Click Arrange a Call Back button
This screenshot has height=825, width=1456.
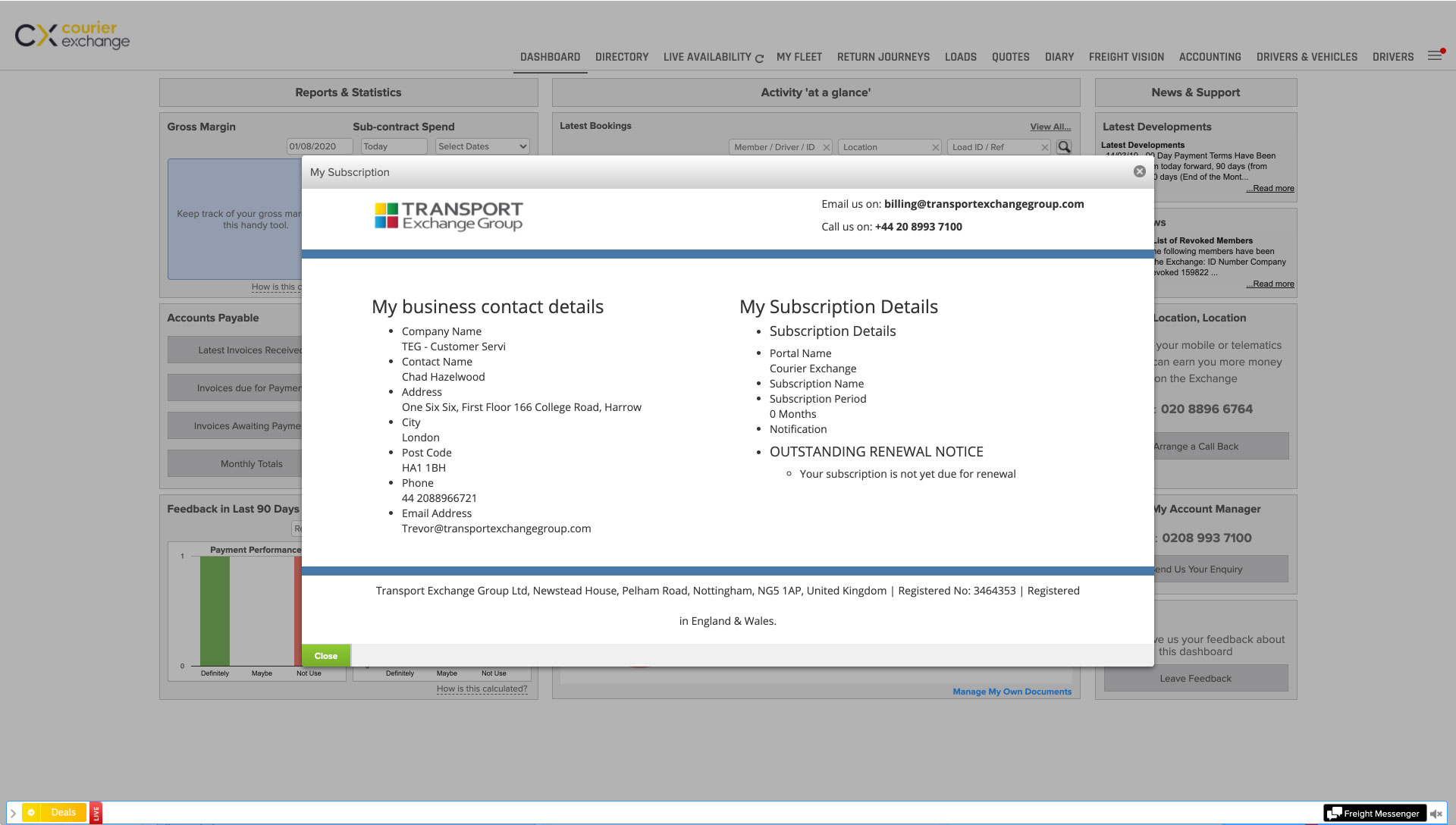click(x=1219, y=446)
